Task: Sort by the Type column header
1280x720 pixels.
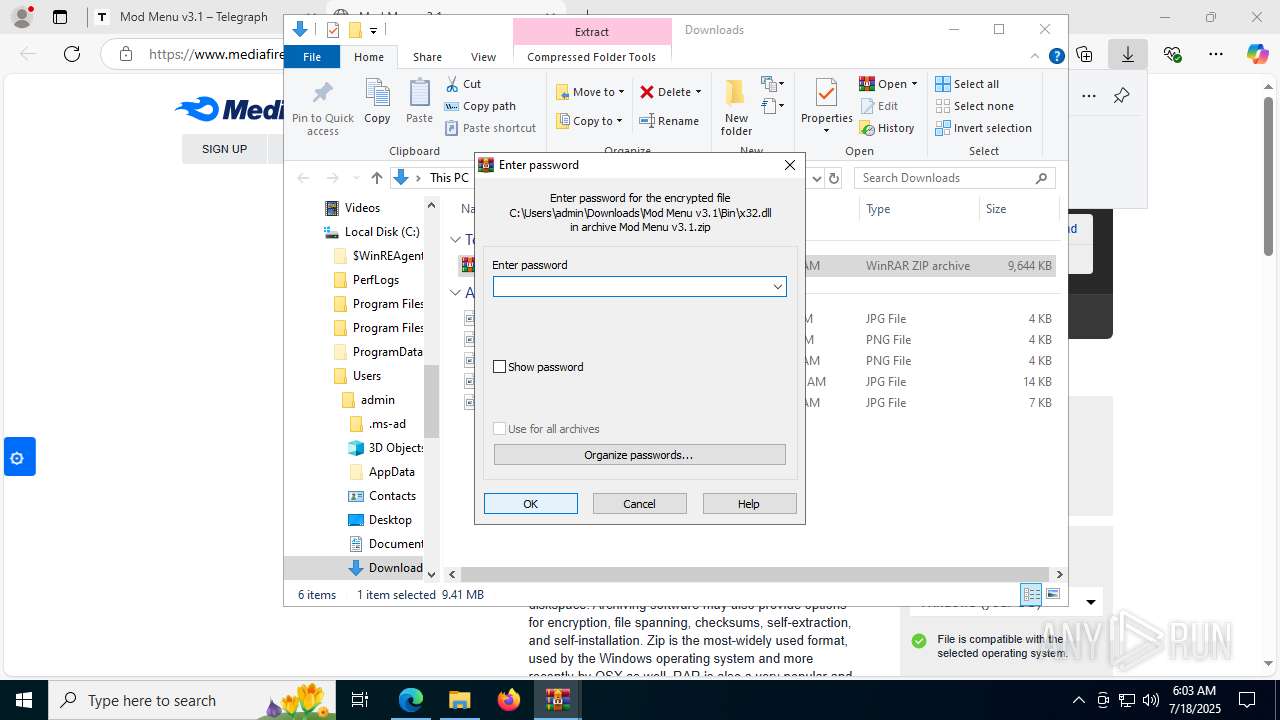Action: pos(918,209)
